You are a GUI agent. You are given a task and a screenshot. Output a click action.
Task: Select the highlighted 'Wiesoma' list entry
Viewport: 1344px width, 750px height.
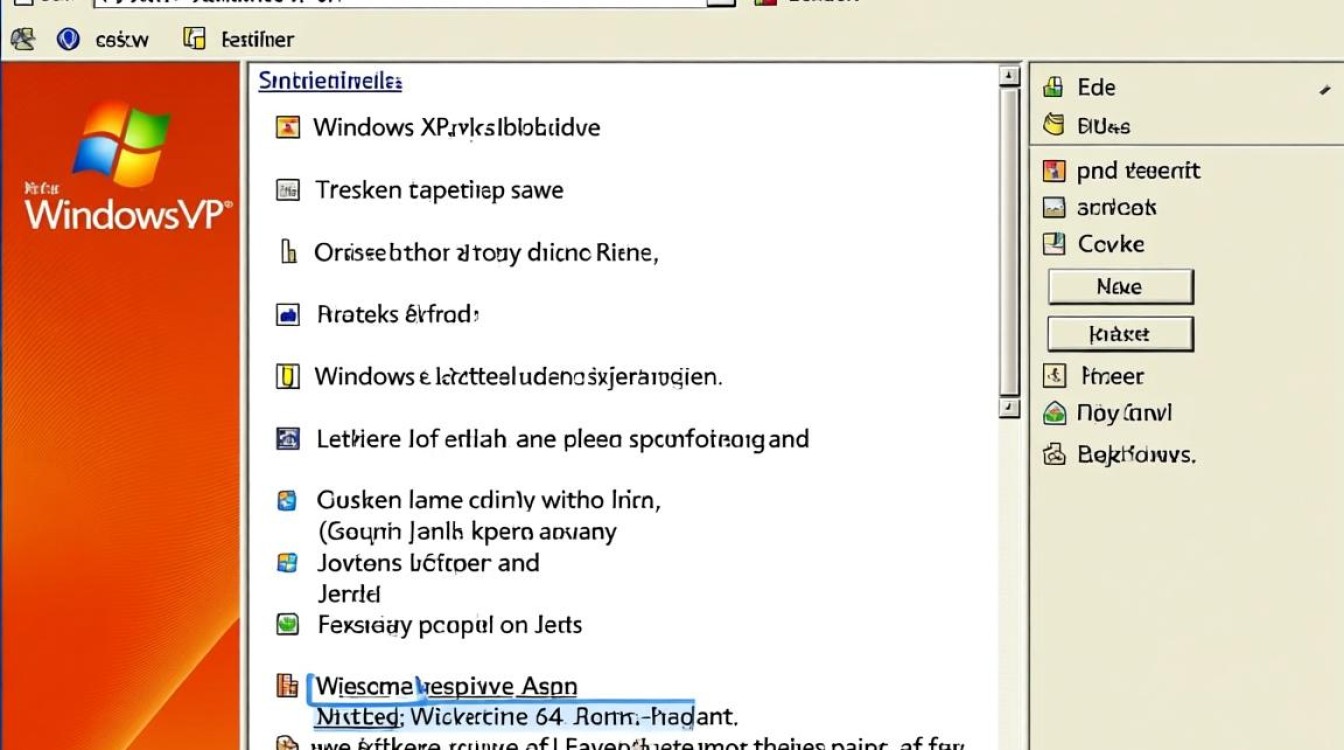(x=446, y=687)
